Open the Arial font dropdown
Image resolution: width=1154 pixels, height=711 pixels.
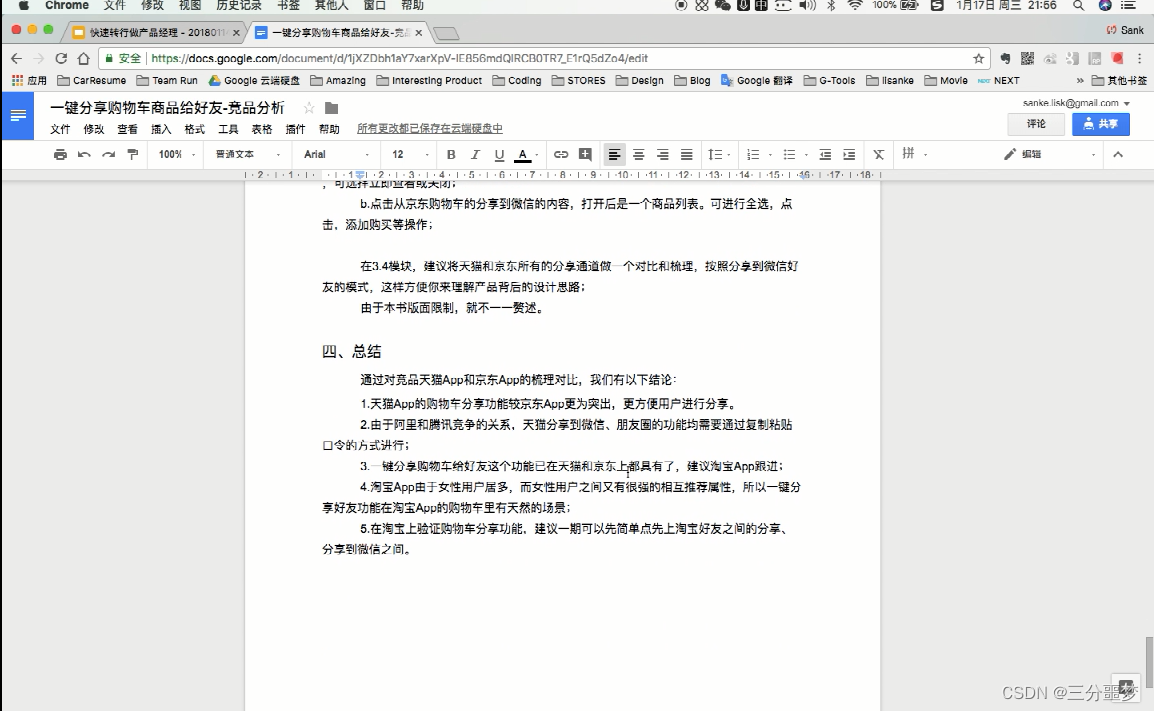tap(336, 155)
